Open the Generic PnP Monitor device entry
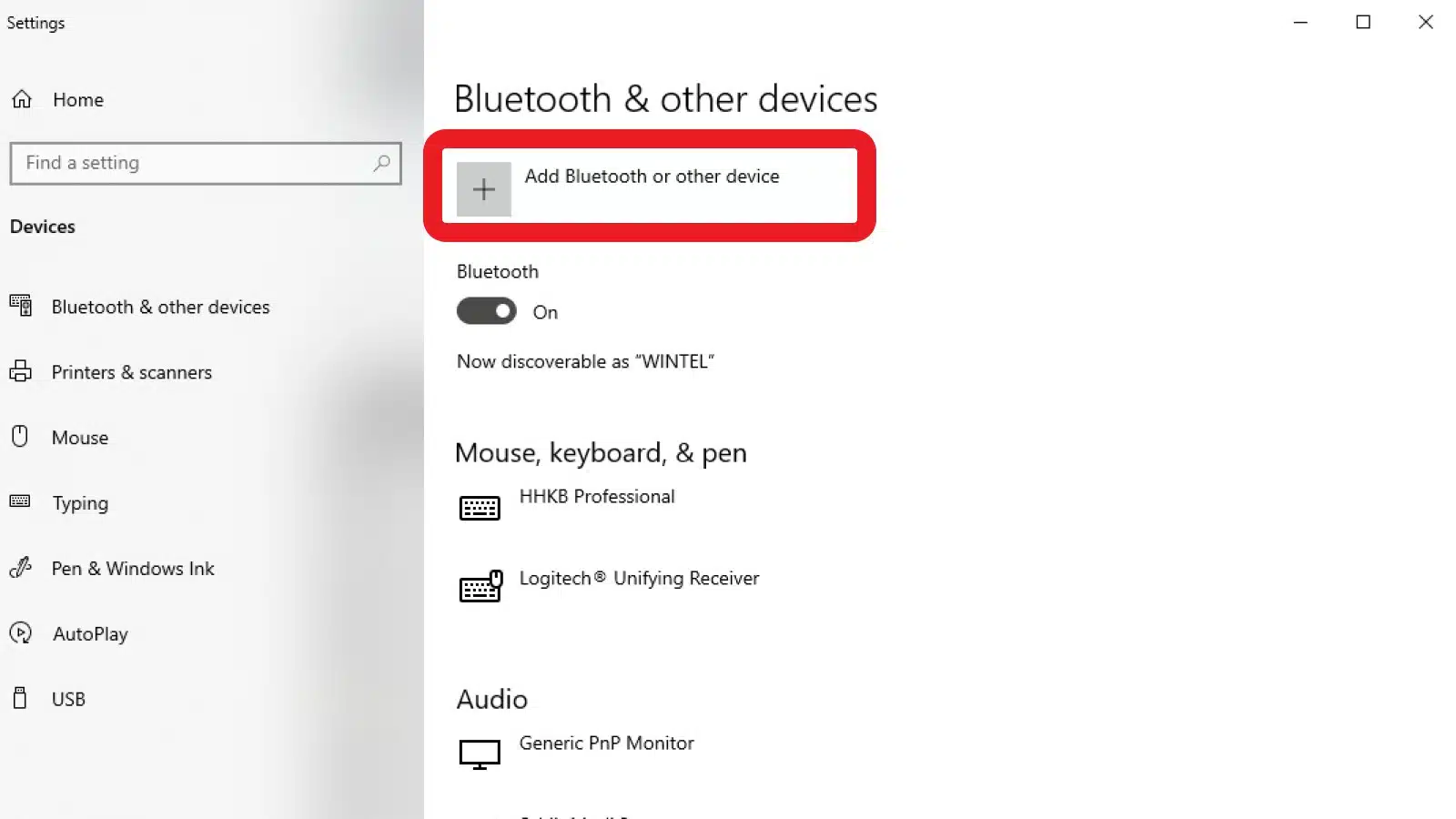The height and width of the screenshot is (819, 1456). coord(606,743)
